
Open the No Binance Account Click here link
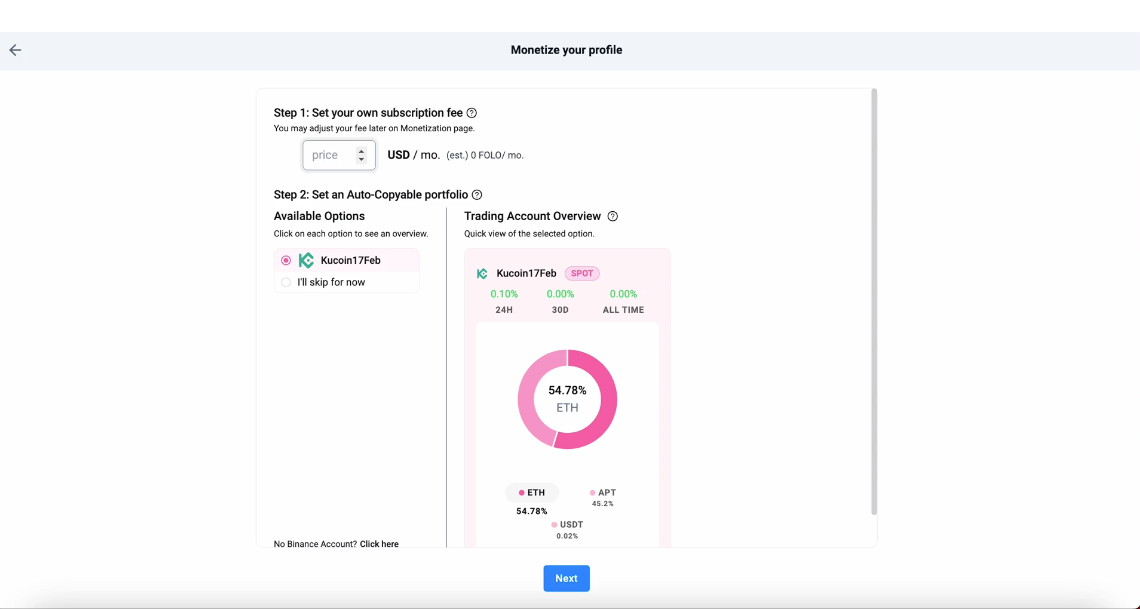[x=379, y=544]
